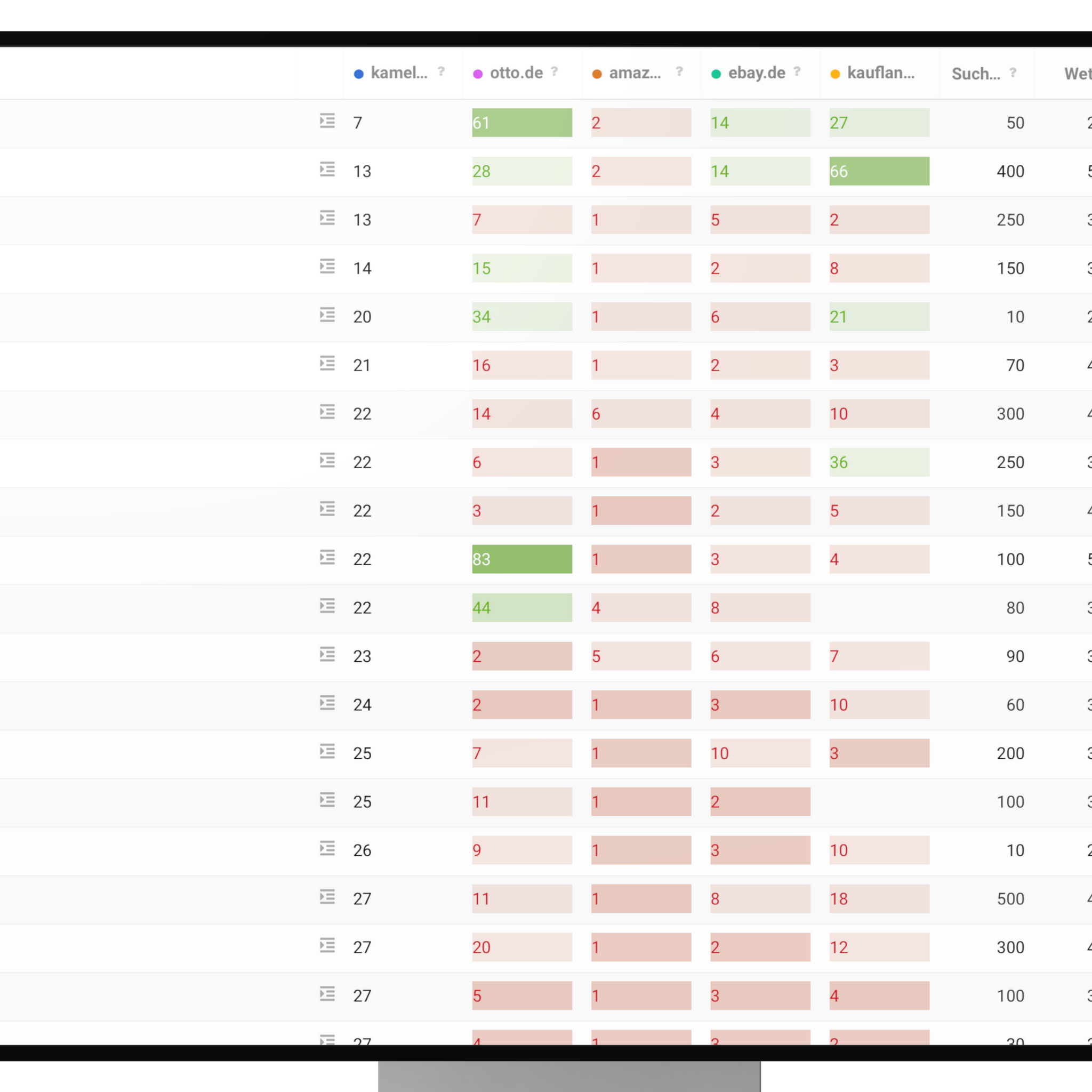The width and height of the screenshot is (1092, 1092).
Task: Click the otto.de cell showing 15
Action: point(521,268)
